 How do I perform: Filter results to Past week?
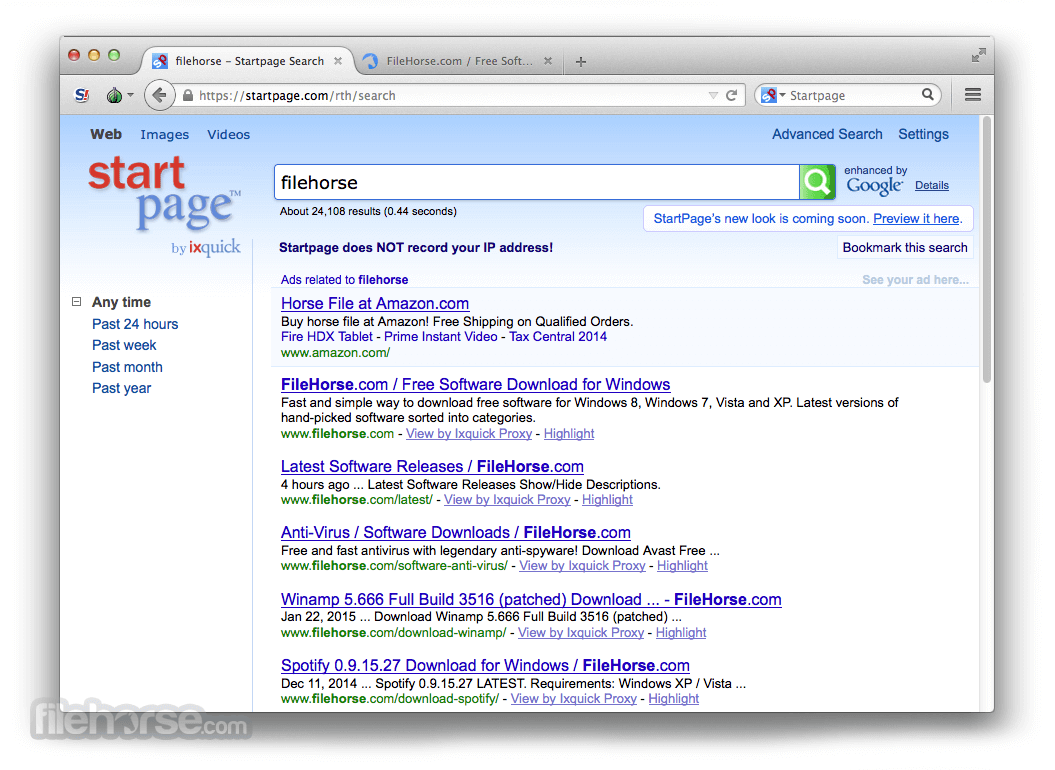[124, 345]
